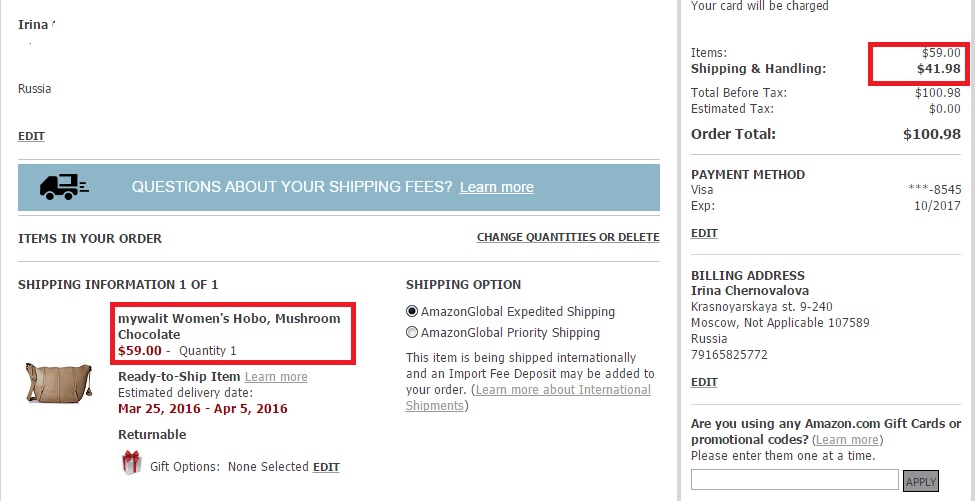Click the mywalit Women's Hobo product title
The height and width of the screenshot is (501, 975).
[x=229, y=326]
